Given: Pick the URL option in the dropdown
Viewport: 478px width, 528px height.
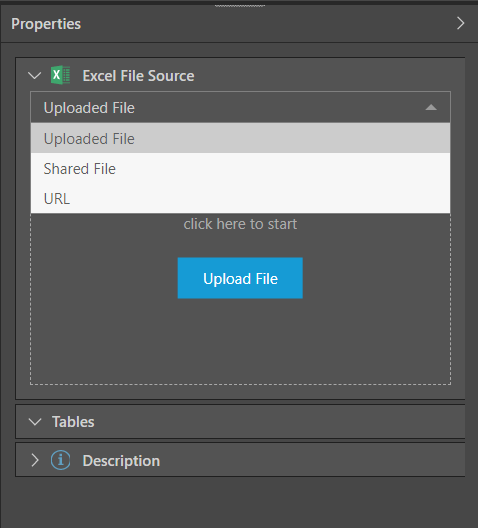Looking at the screenshot, I should [x=240, y=198].
